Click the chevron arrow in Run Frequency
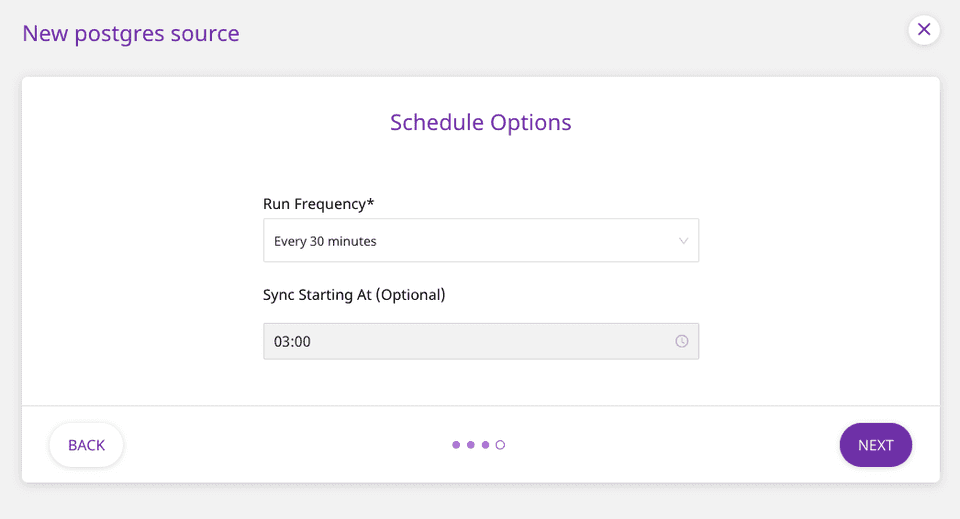 684,241
